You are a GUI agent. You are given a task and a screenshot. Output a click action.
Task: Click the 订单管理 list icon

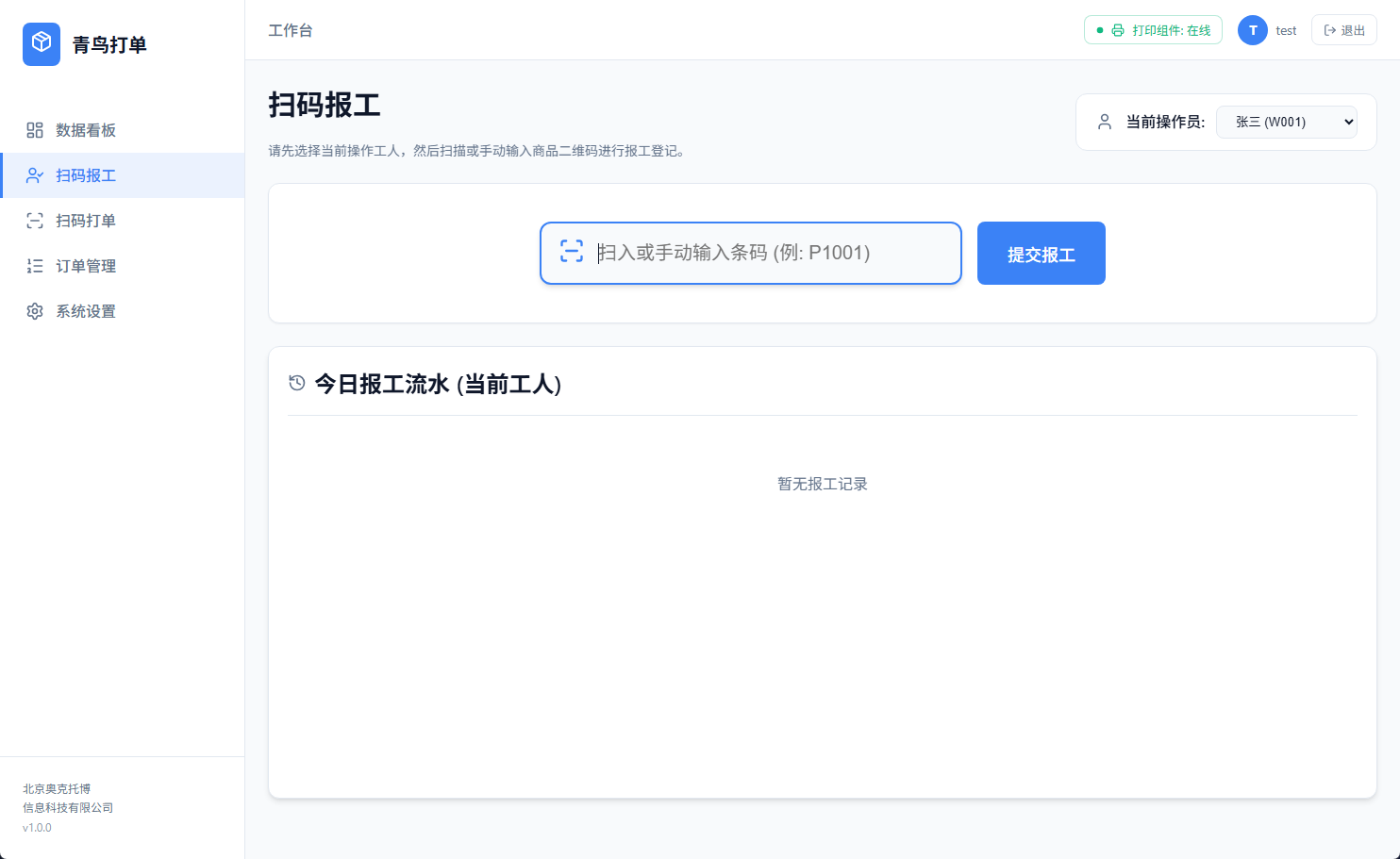[35, 266]
